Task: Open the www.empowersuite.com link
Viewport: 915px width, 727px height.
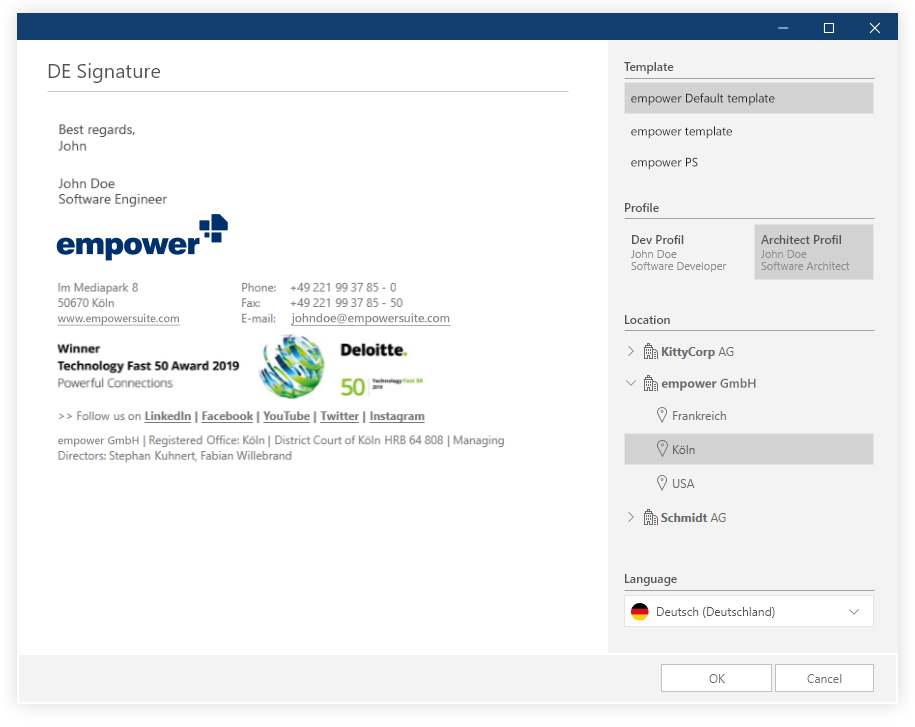Action: click(x=118, y=319)
